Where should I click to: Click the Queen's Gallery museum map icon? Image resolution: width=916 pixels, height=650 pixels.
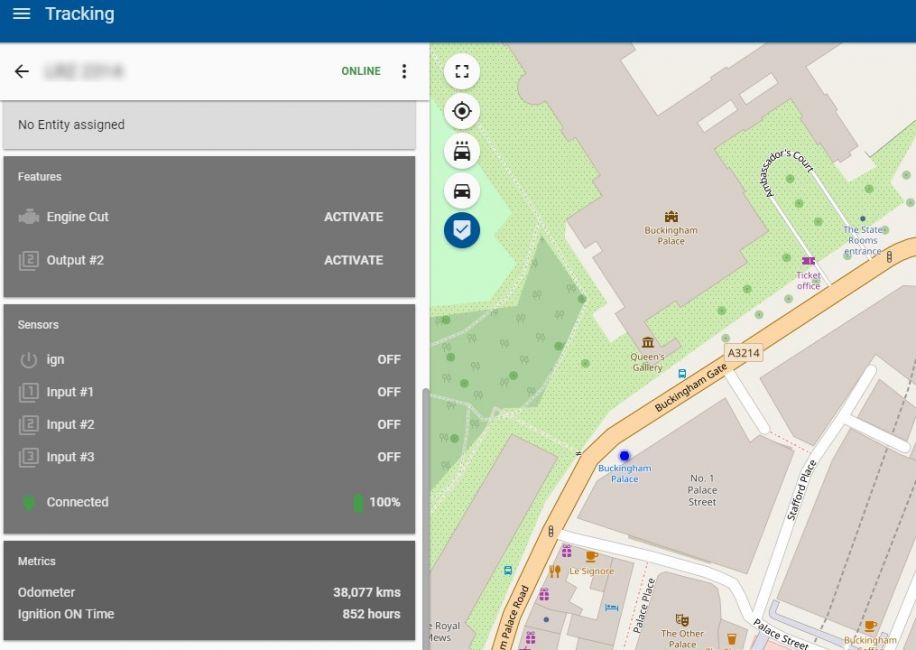[647, 342]
